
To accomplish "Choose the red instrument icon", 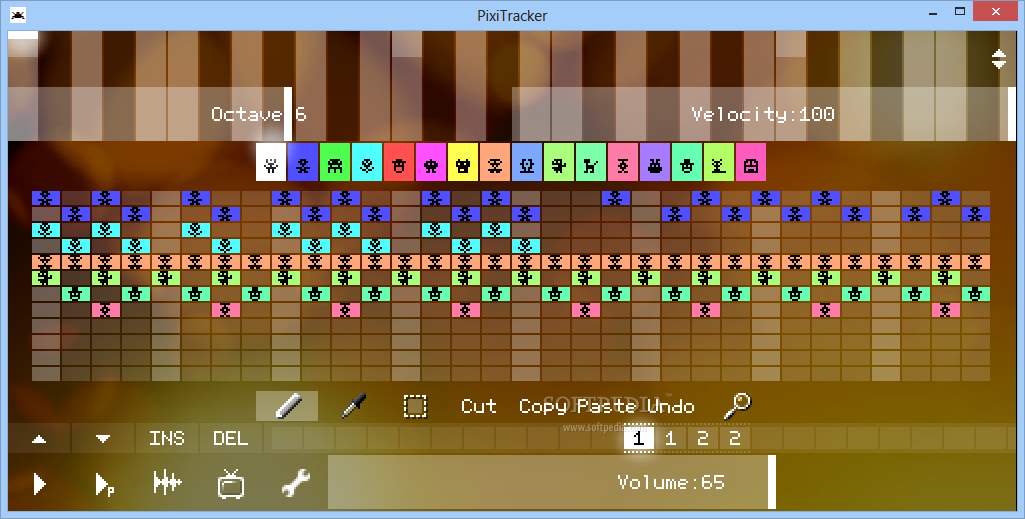I will click(x=399, y=162).
